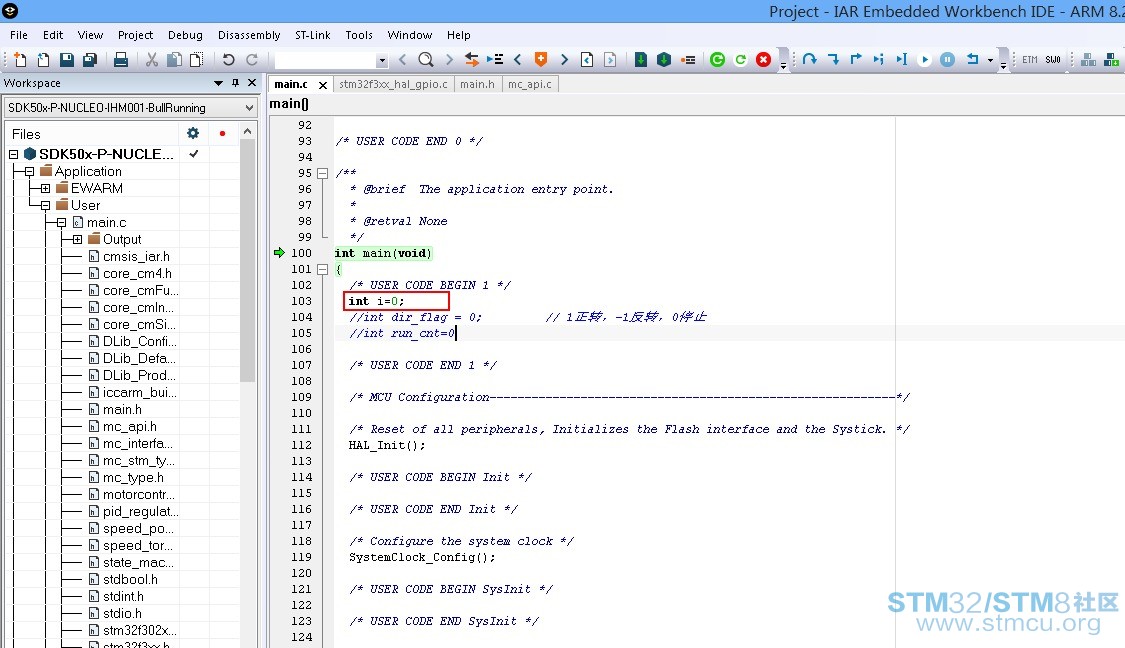
Task: Open Workspace panel options dropdown arrow
Action: tap(218, 83)
